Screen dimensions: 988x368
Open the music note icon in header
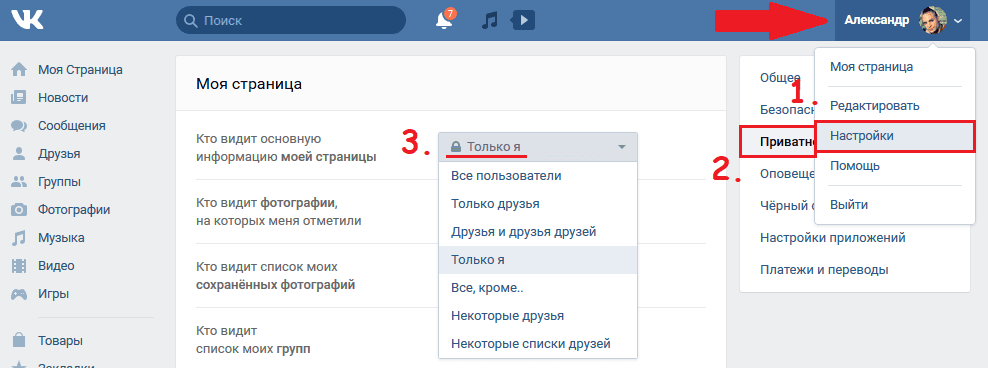pos(490,20)
